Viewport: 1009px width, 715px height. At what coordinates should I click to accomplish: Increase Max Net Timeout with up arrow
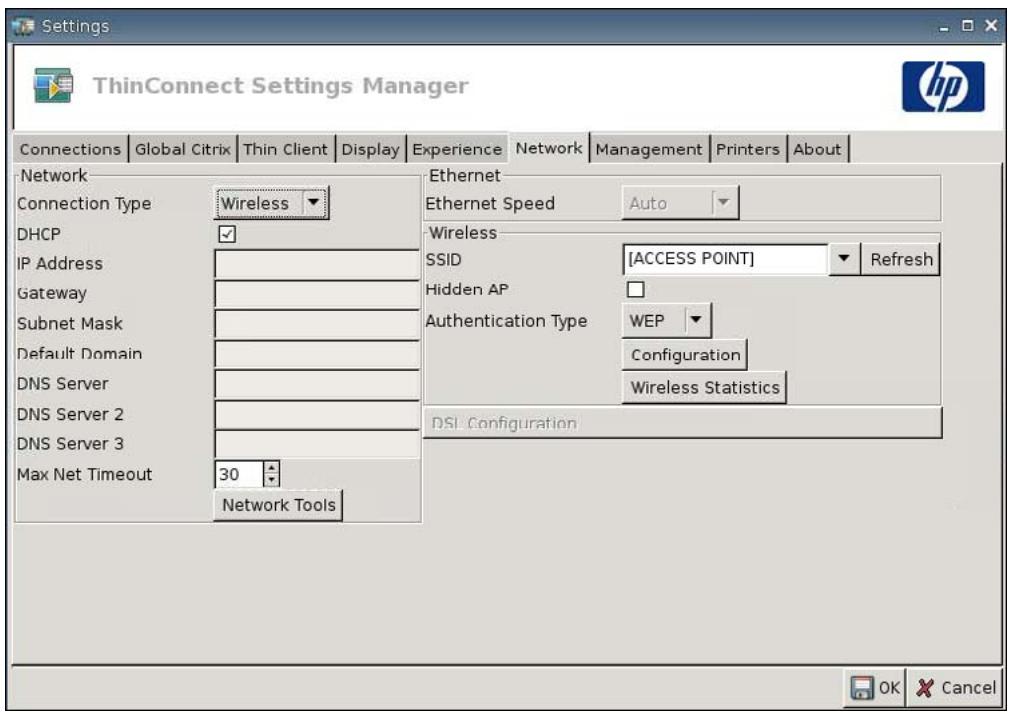pyautogui.click(x=272, y=468)
